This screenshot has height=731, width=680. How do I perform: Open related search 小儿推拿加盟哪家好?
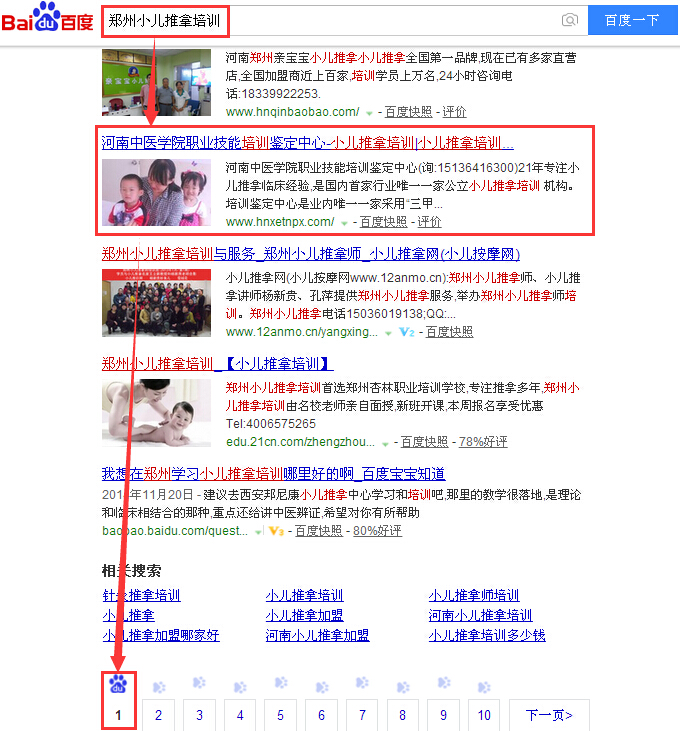tap(161, 635)
